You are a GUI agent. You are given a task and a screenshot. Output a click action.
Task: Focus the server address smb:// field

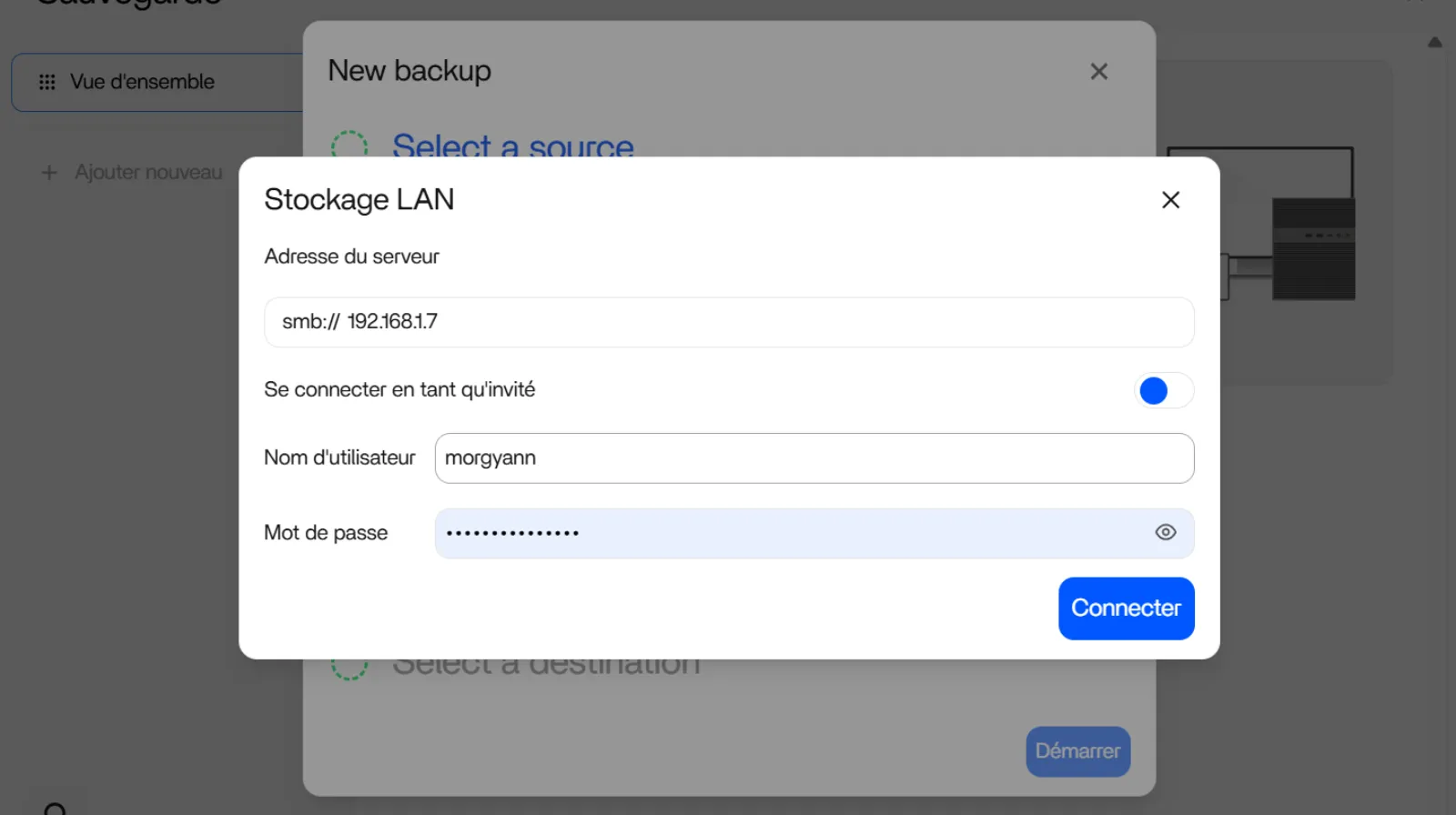click(x=728, y=322)
